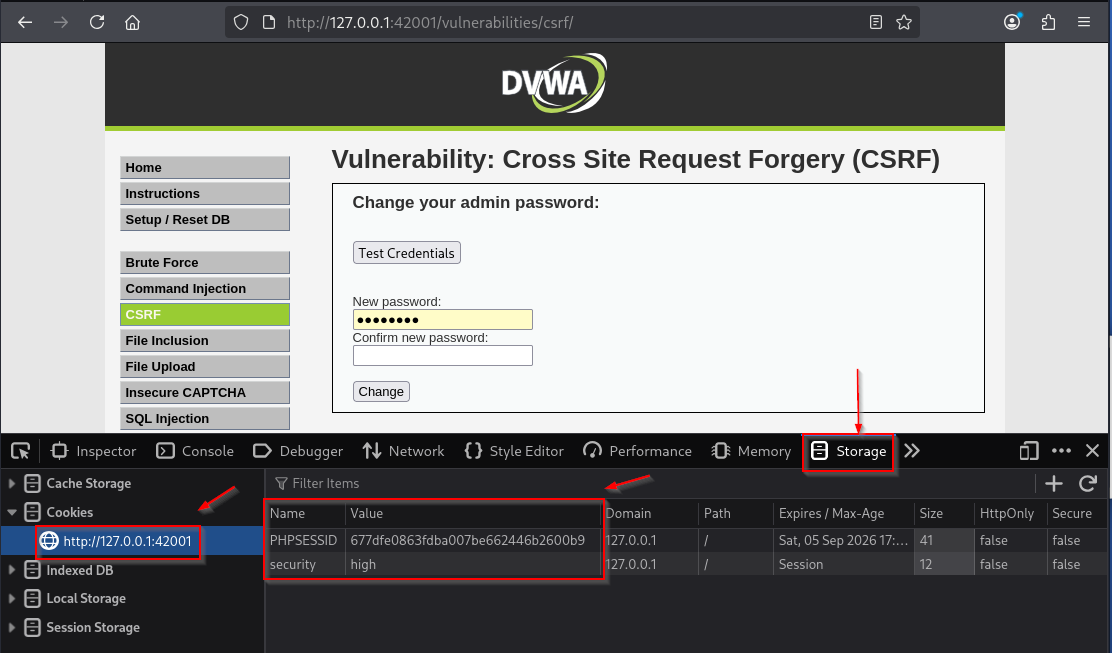Viewport: 1112px width, 653px height.
Task: Open Setup / Reset DB page
Action: click(205, 220)
